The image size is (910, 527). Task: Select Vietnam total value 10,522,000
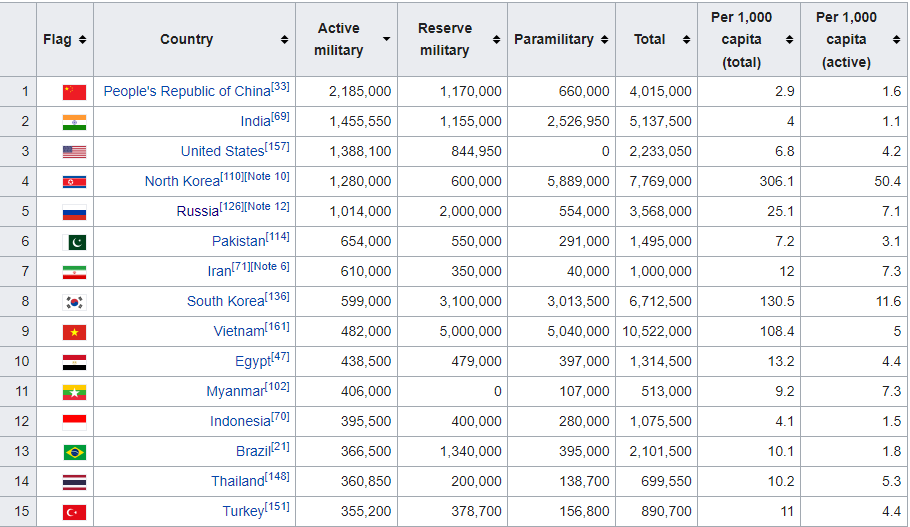tap(657, 331)
